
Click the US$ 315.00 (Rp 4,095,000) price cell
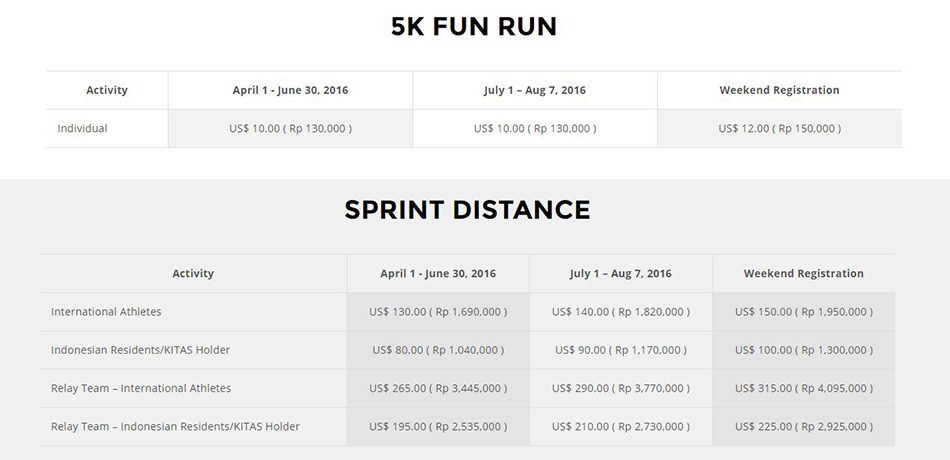tap(803, 388)
